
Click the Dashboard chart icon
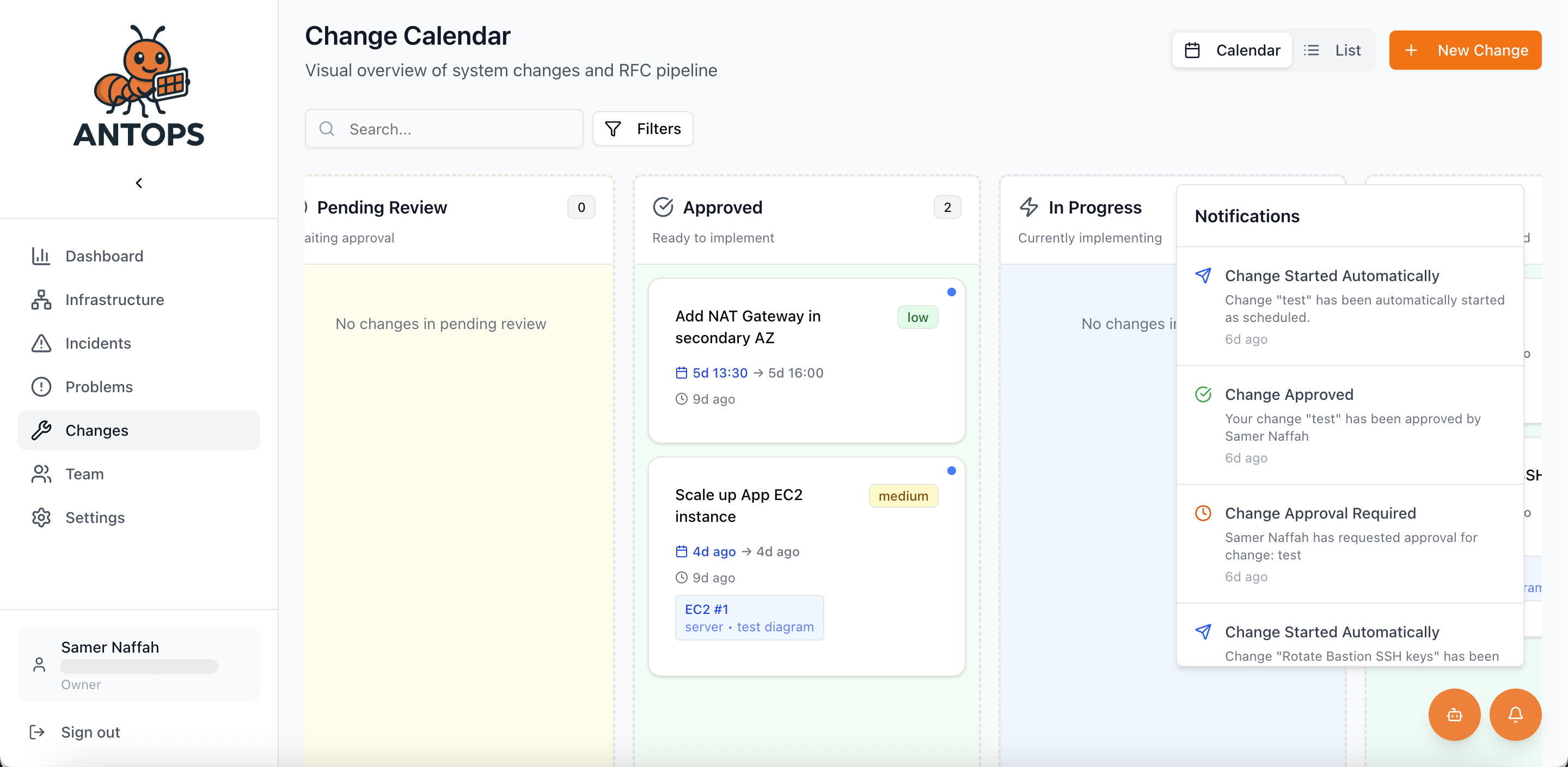tap(41, 256)
